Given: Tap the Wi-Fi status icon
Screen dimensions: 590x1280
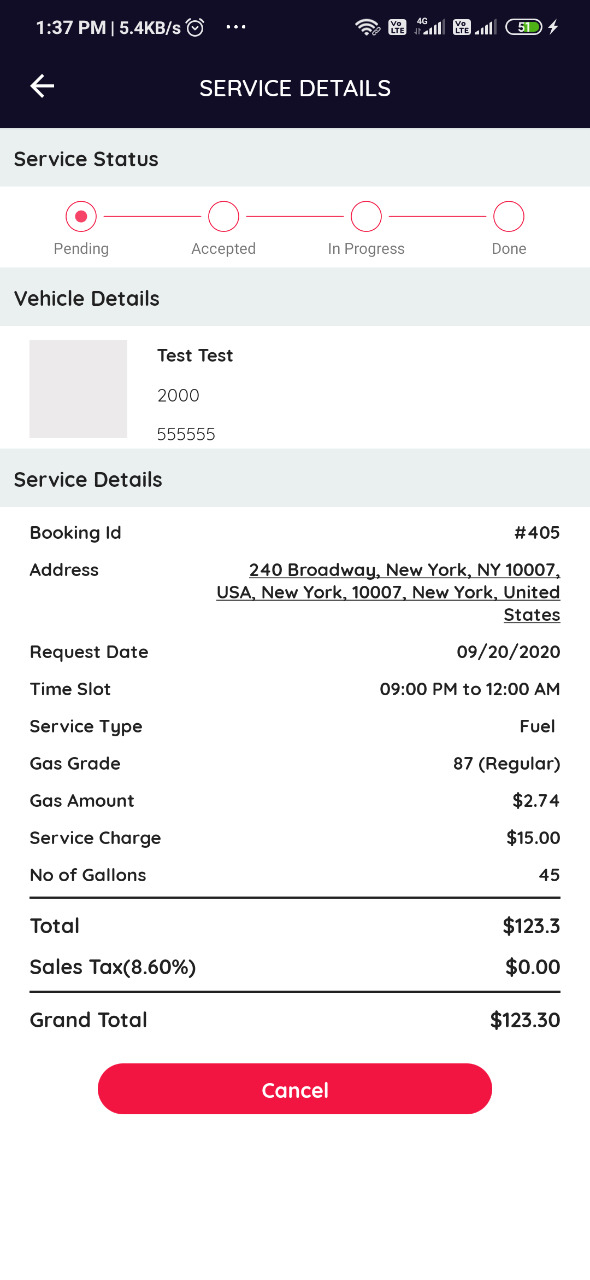Looking at the screenshot, I should point(367,28).
